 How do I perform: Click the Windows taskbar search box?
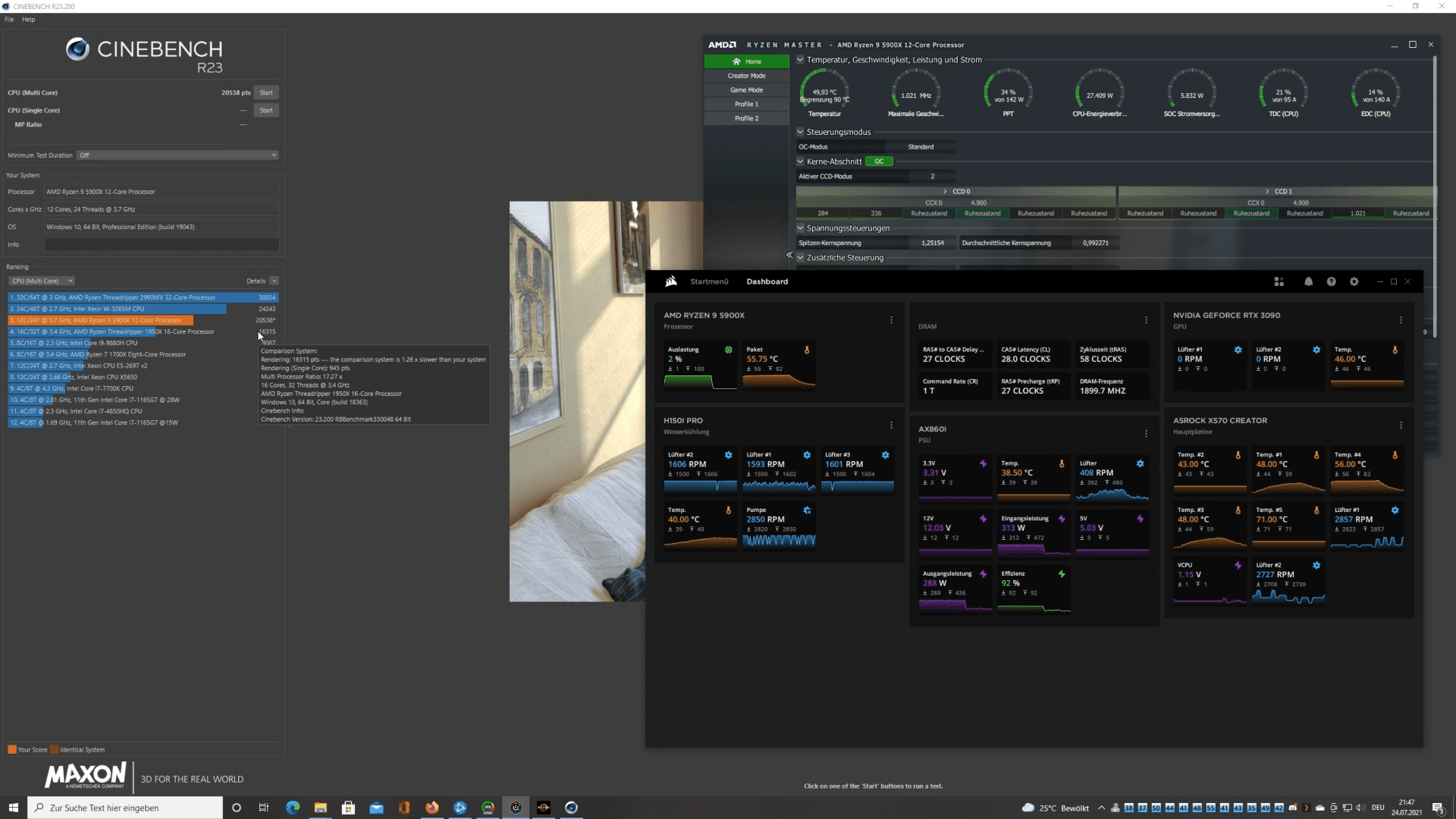(125, 808)
